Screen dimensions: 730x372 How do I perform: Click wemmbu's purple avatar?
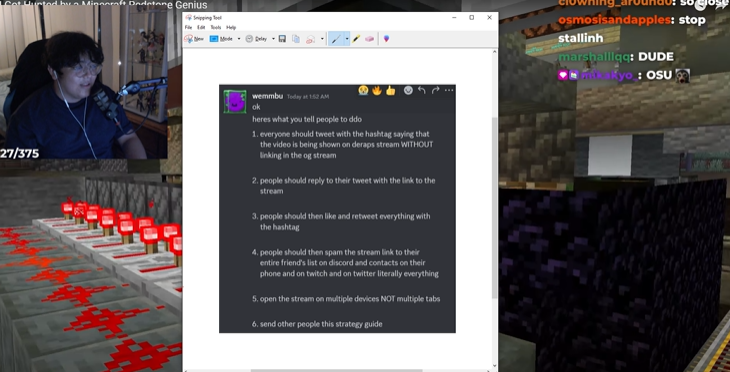pos(235,101)
